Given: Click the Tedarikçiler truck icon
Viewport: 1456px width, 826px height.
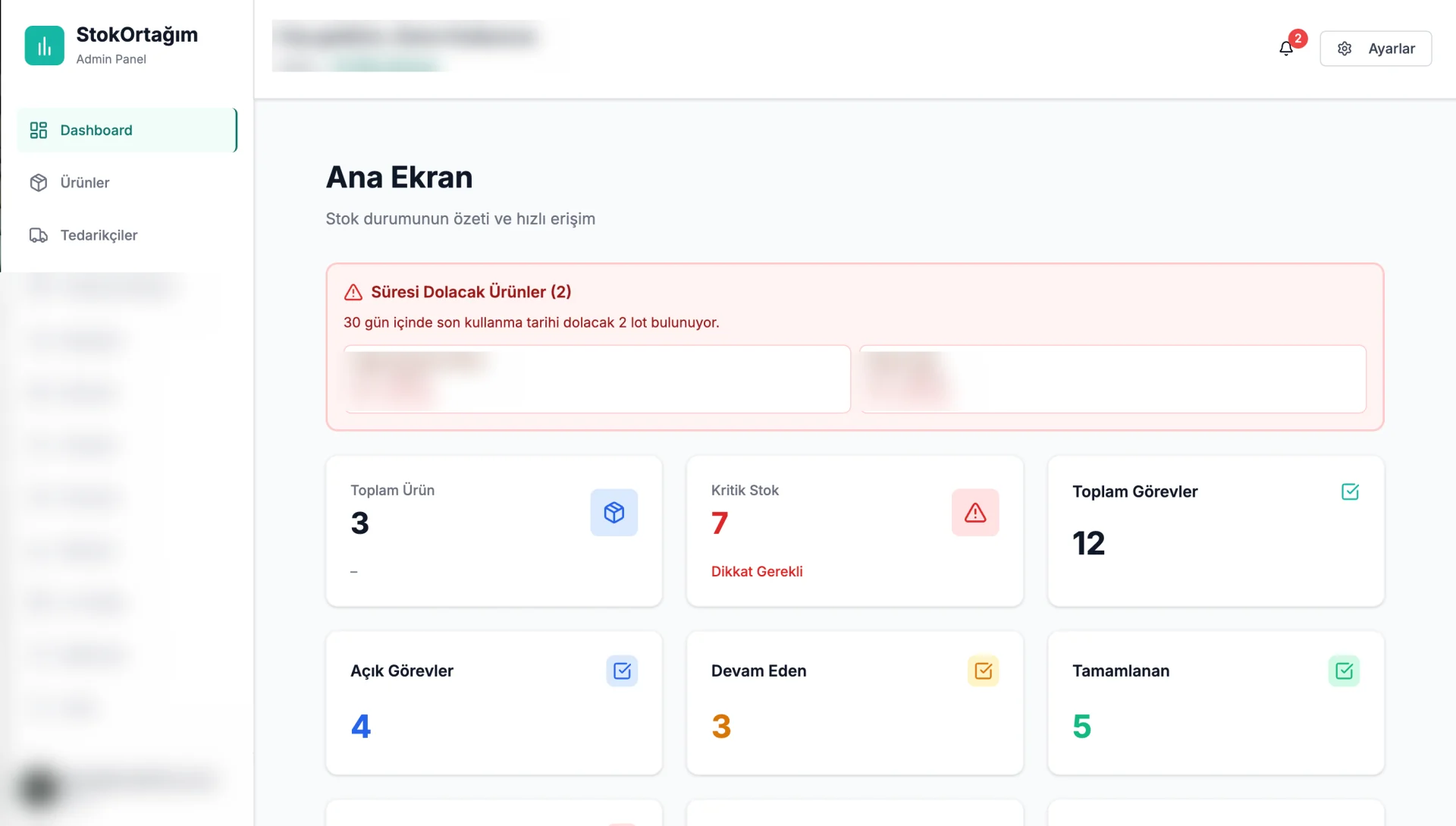Looking at the screenshot, I should (39, 235).
